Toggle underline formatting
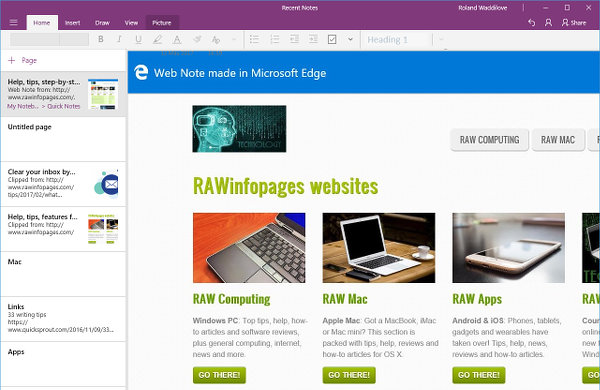Viewport: 600px width, 390px height. click(139, 39)
